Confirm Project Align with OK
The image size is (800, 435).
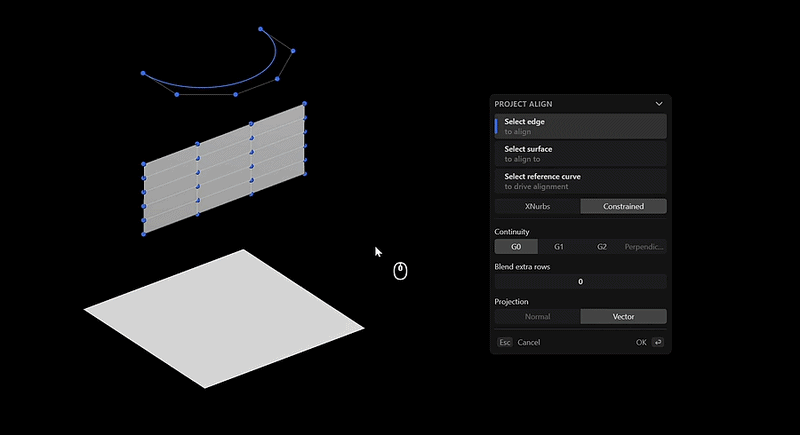point(641,343)
